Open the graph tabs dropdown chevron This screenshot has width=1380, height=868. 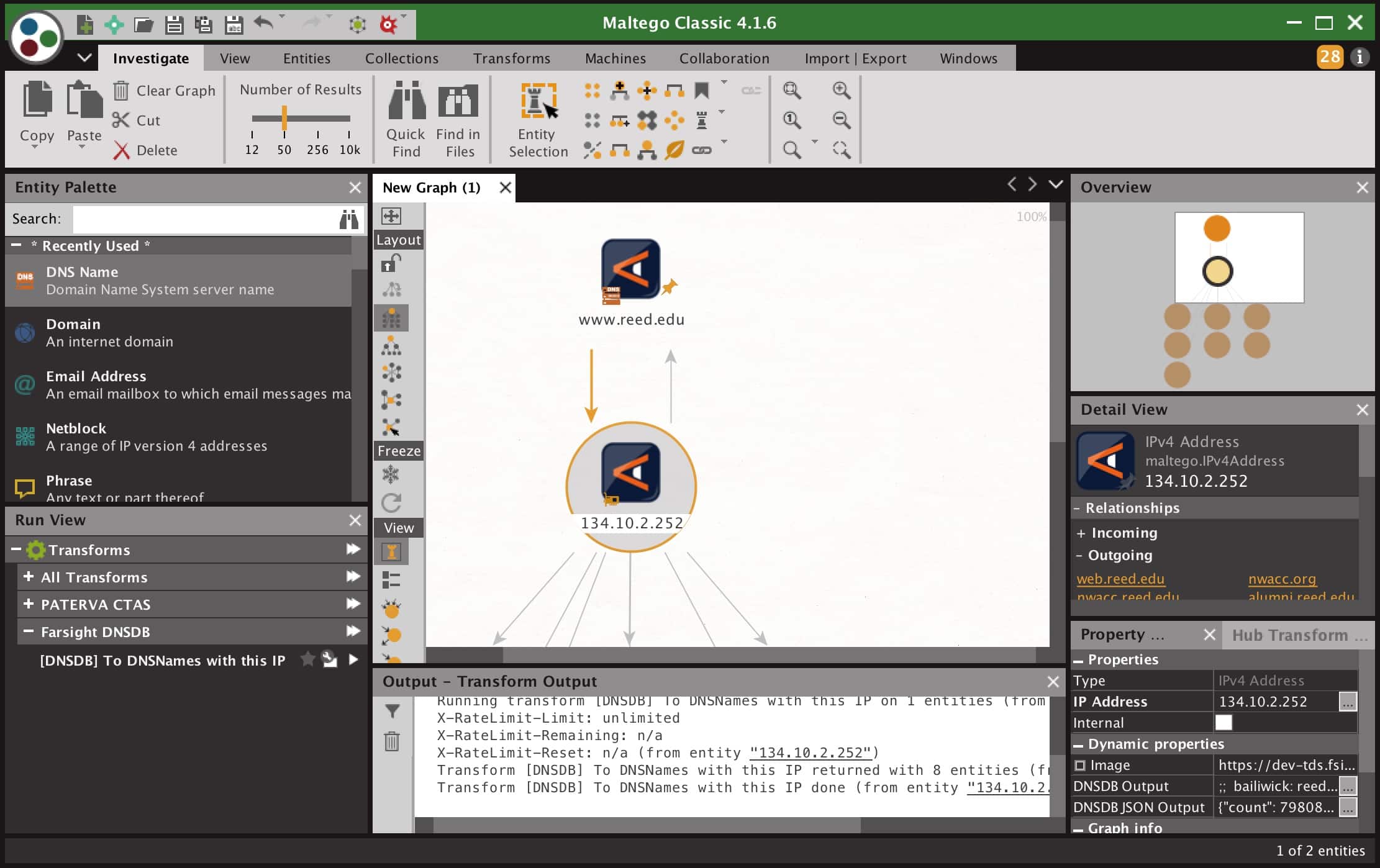click(1056, 184)
